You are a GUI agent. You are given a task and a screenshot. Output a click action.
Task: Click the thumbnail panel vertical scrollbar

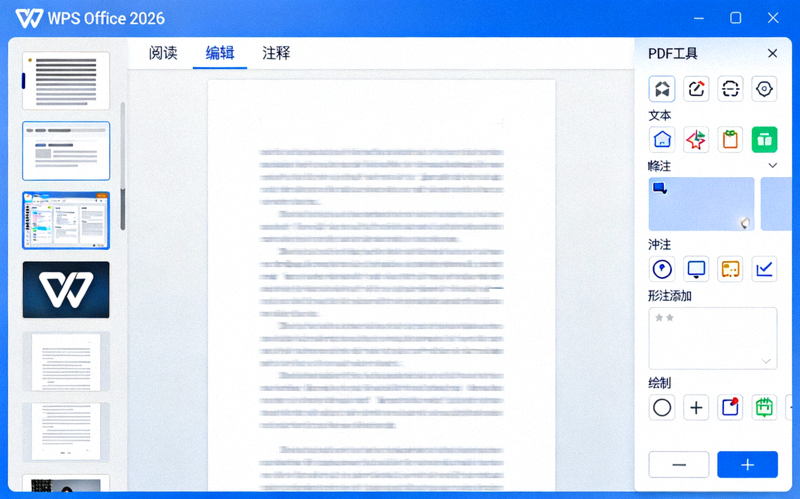[x=122, y=166]
